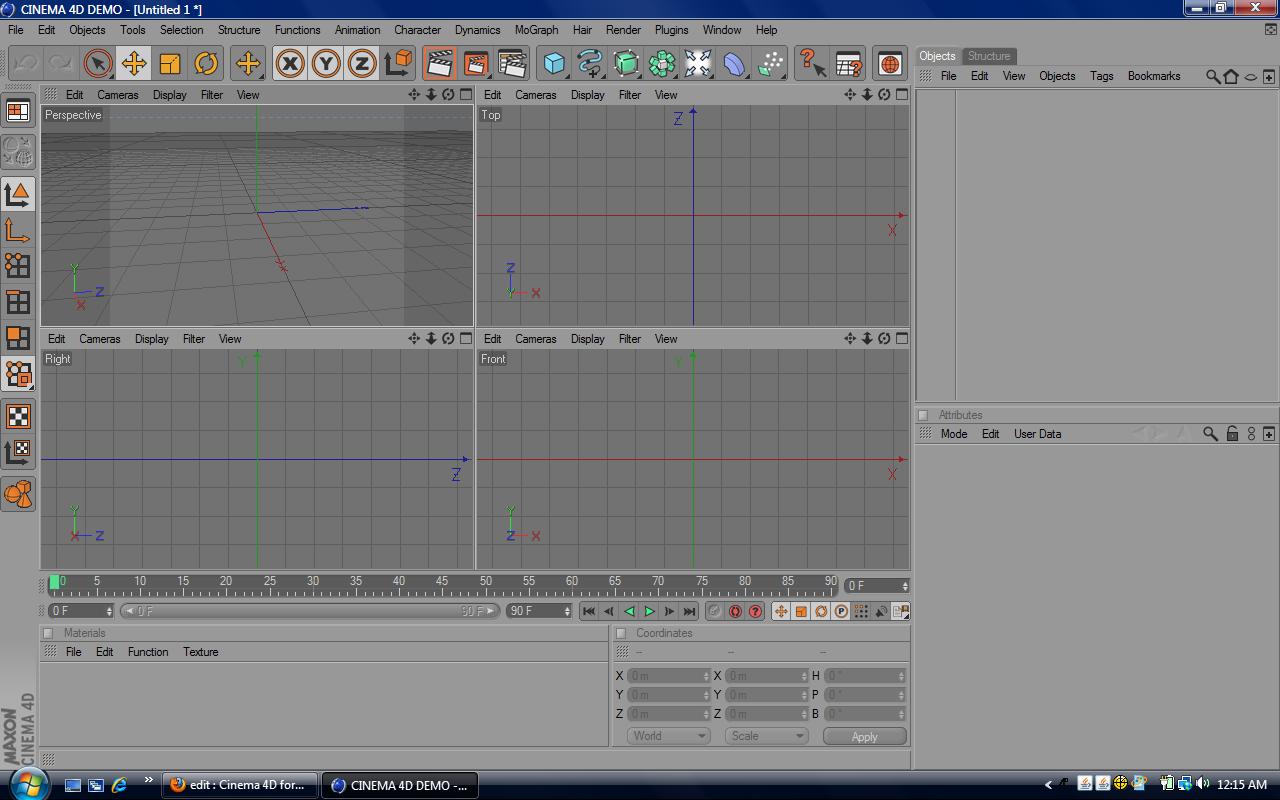The width and height of the screenshot is (1280, 800).
Task: Open the Texture menu in Materials panel
Action: pyautogui.click(x=200, y=652)
